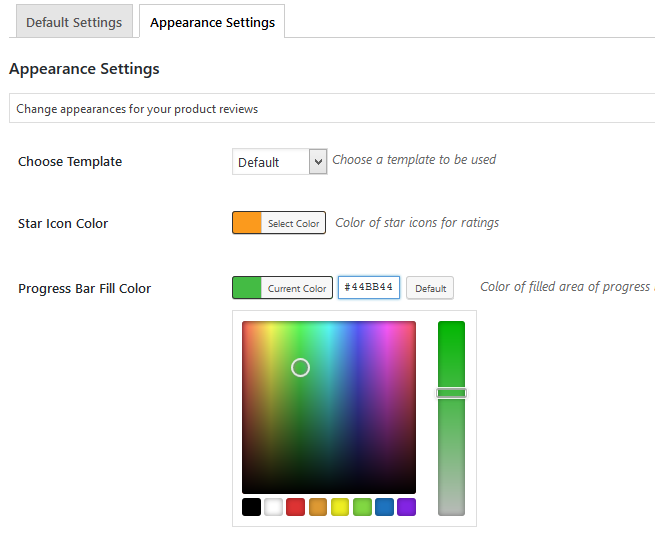Click the Star Icon Color label
Image resolution: width=655 pixels, height=543 pixels.
(63, 224)
